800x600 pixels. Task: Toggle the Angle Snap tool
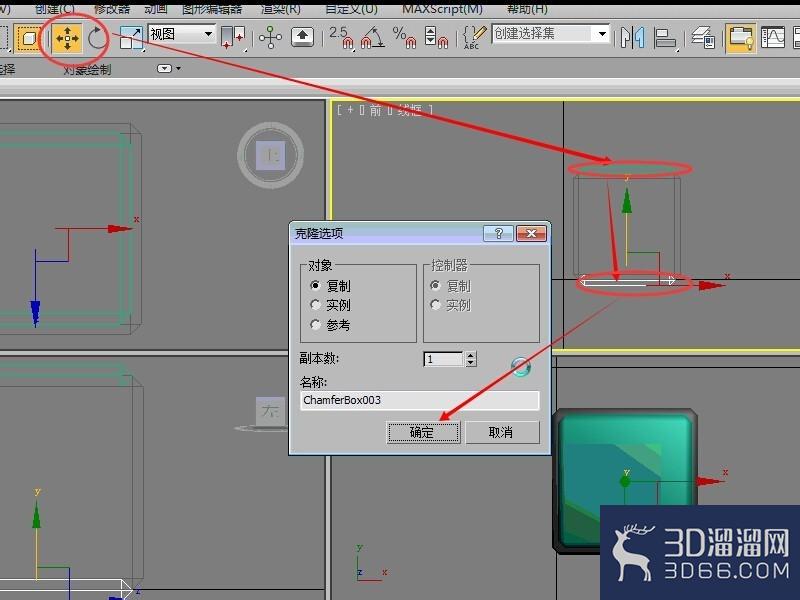tap(372, 37)
